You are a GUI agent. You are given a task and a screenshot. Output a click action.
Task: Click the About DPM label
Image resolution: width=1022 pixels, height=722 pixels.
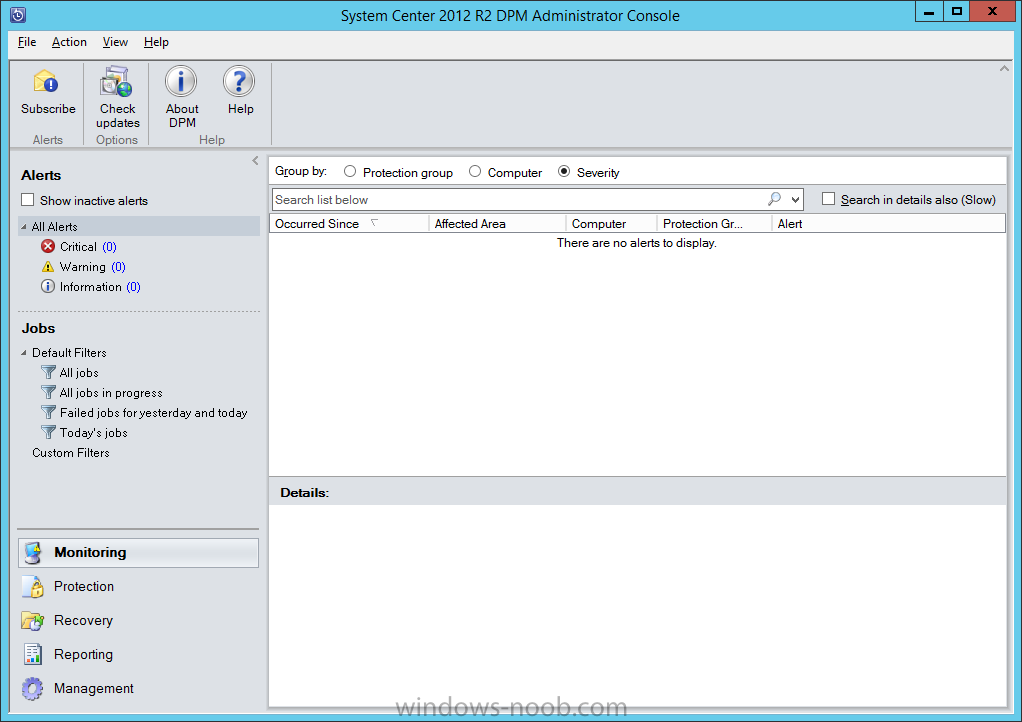click(182, 116)
